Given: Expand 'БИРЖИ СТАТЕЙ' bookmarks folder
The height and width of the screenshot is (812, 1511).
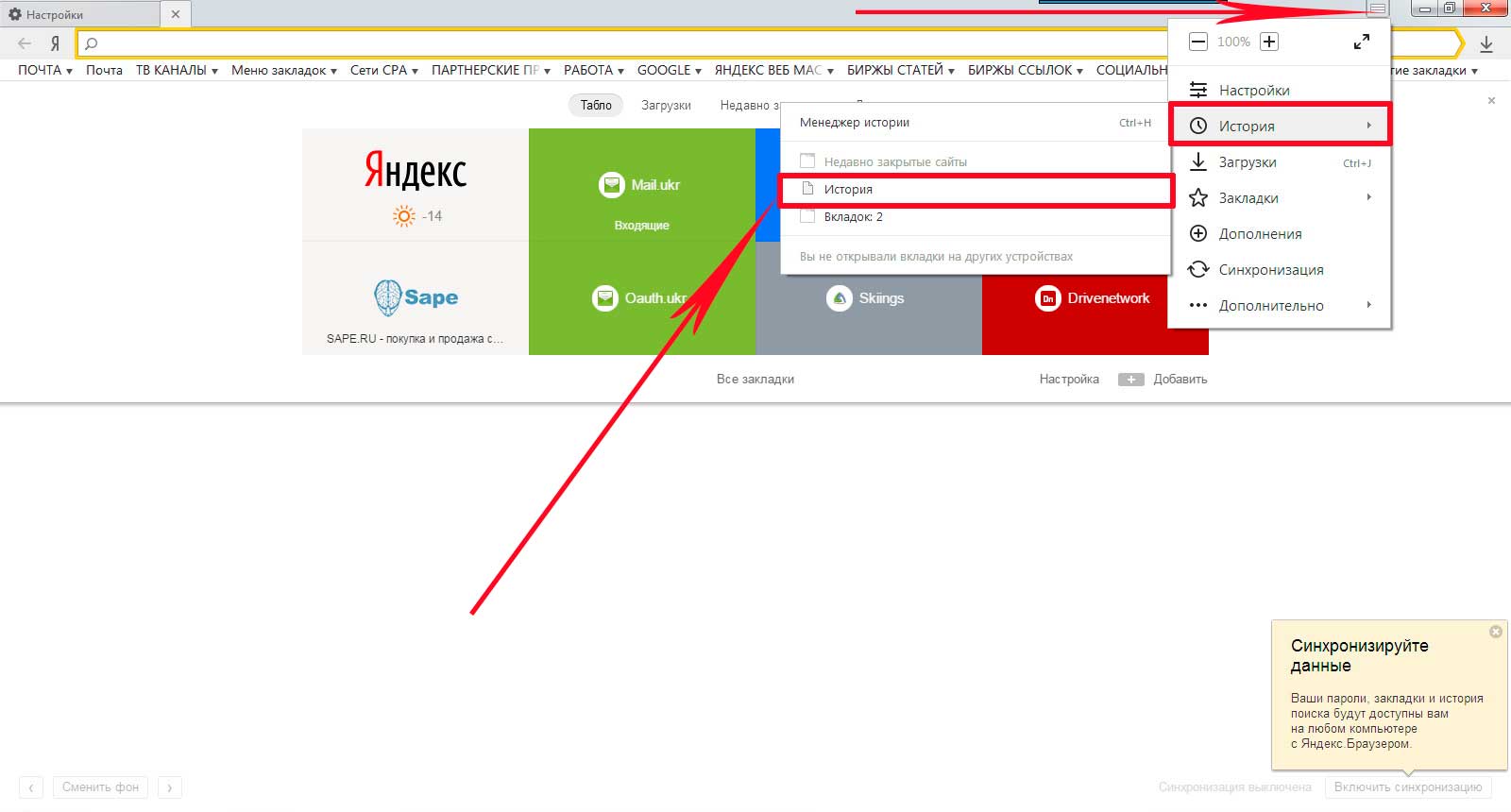Looking at the screenshot, I should tap(901, 70).
